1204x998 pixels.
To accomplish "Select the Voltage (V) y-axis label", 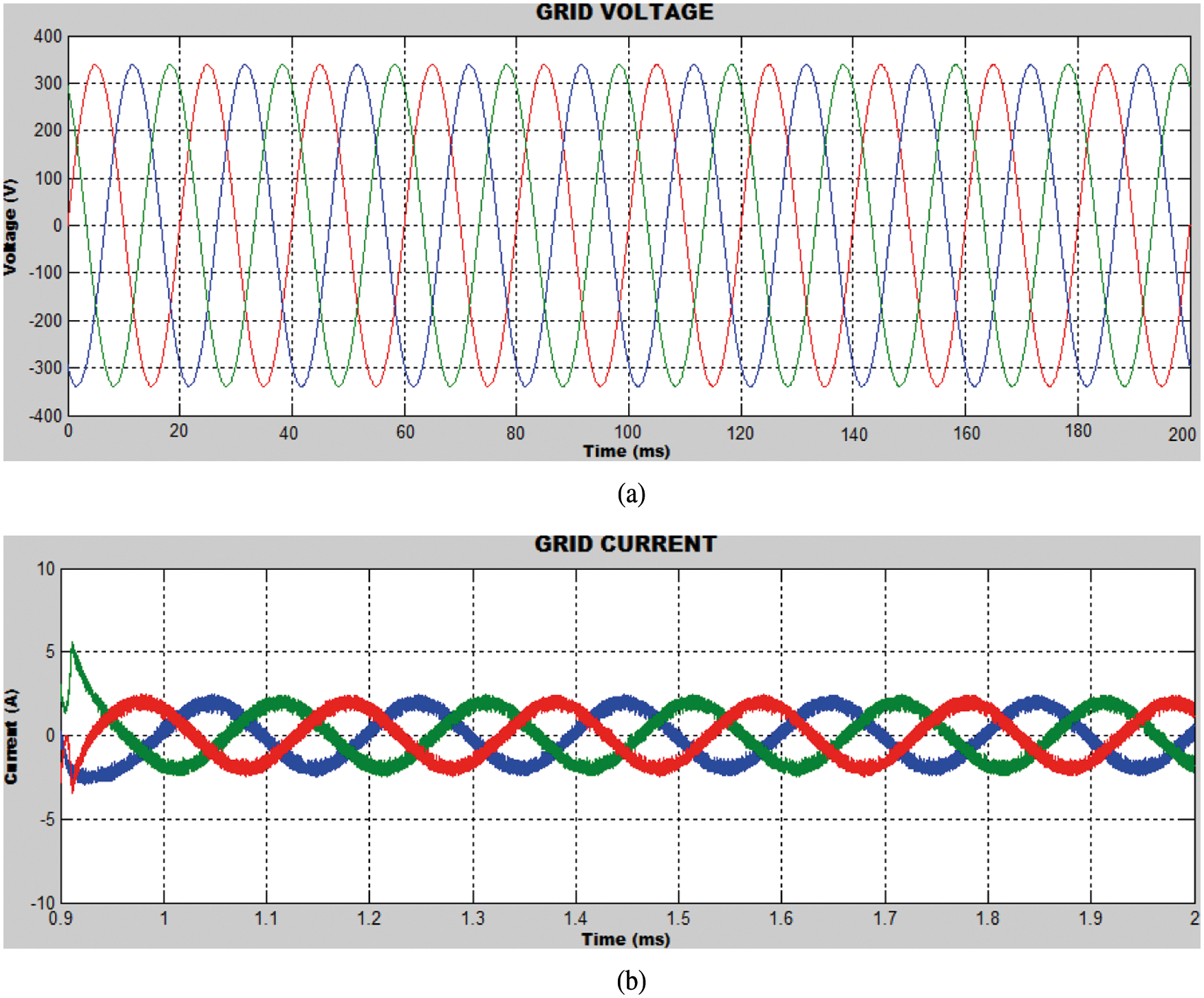I will (x=10, y=227).
